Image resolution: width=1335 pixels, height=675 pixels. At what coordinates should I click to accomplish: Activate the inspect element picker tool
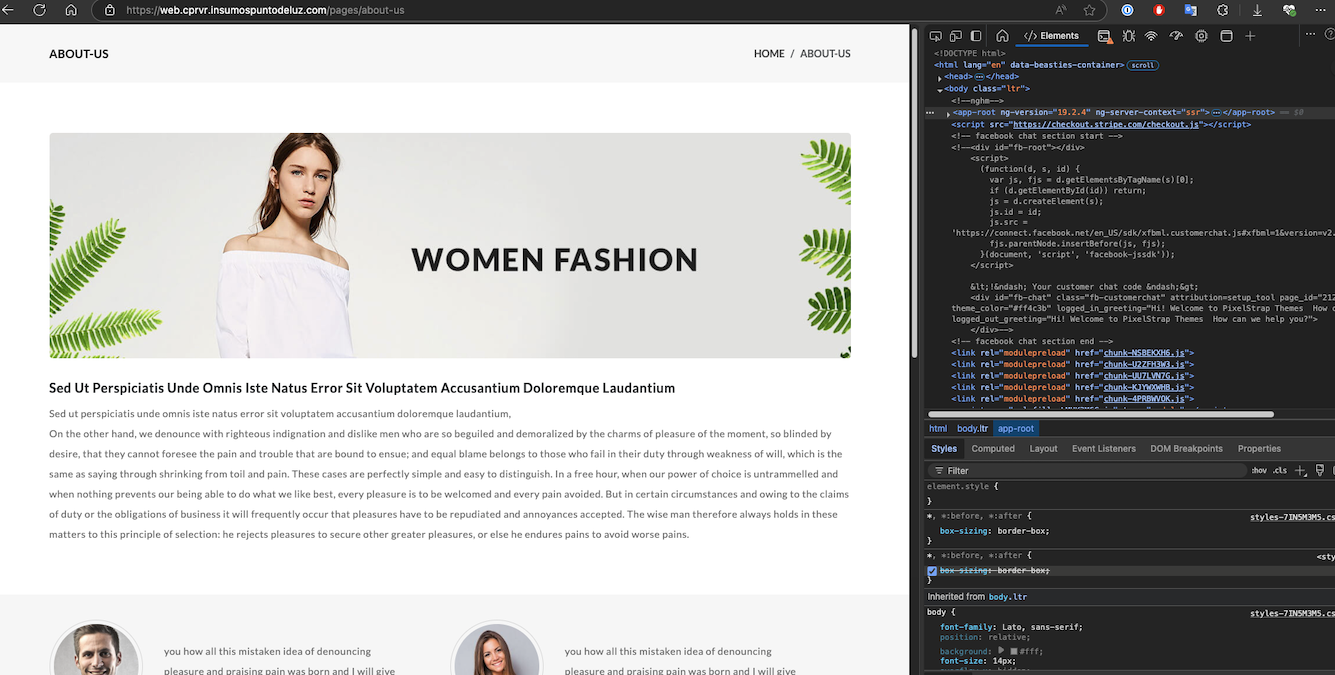935,36
